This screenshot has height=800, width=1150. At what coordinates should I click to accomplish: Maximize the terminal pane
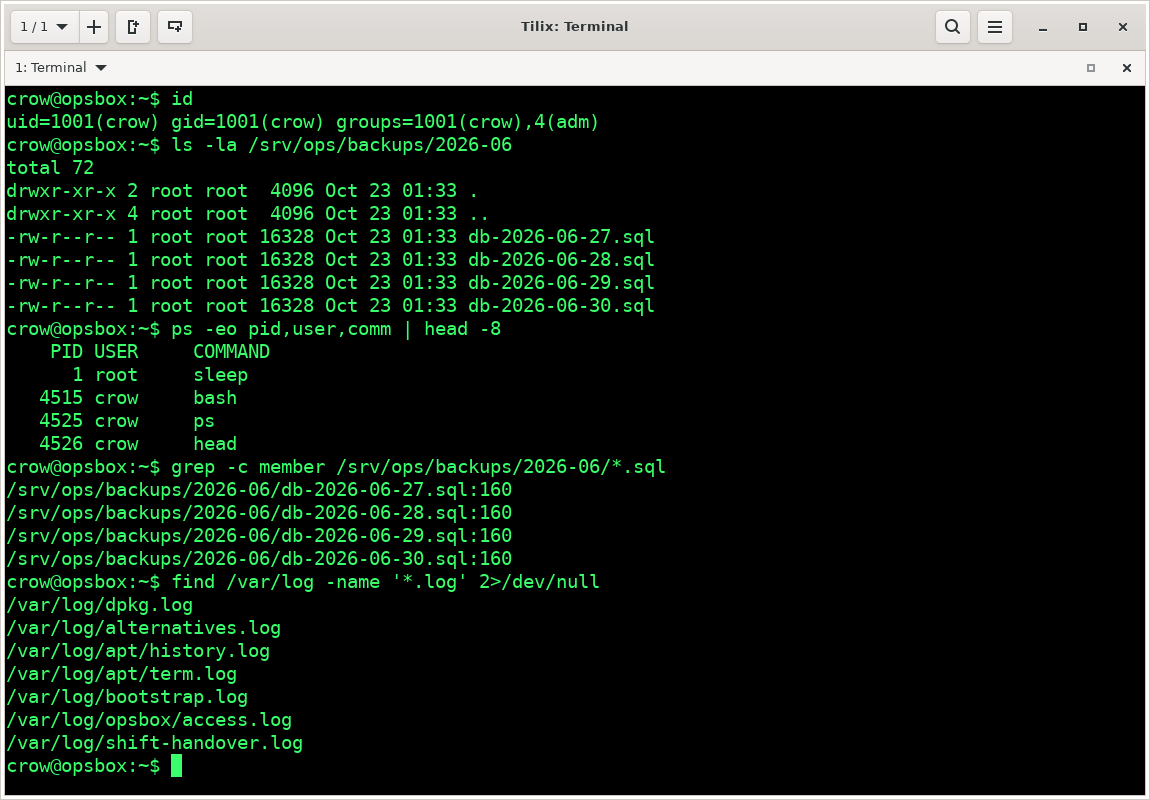[1091, 68]
